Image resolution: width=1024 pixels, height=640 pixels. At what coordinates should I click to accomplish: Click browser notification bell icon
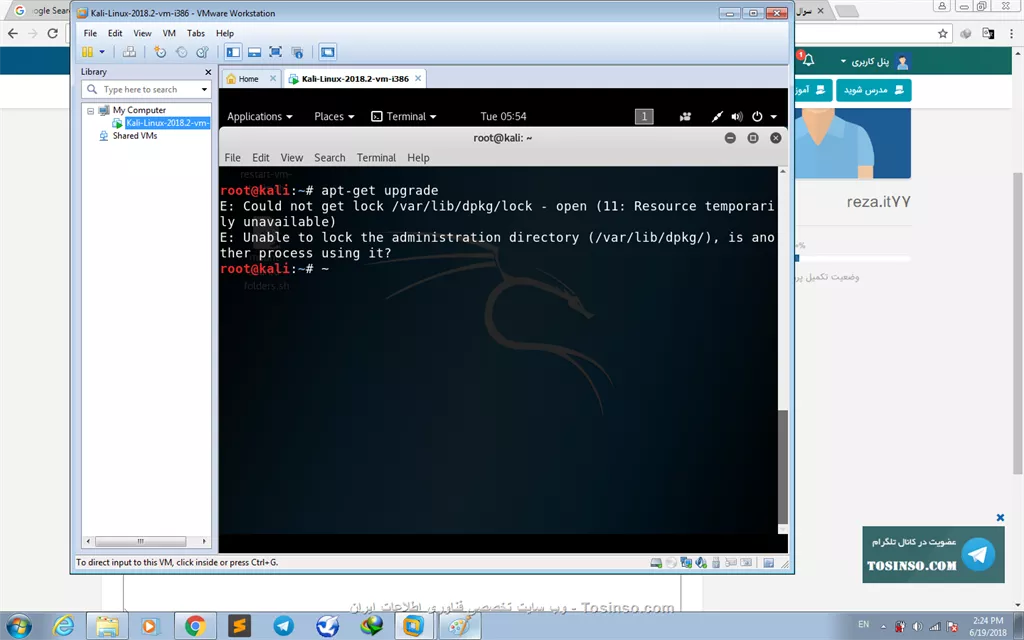808,60
